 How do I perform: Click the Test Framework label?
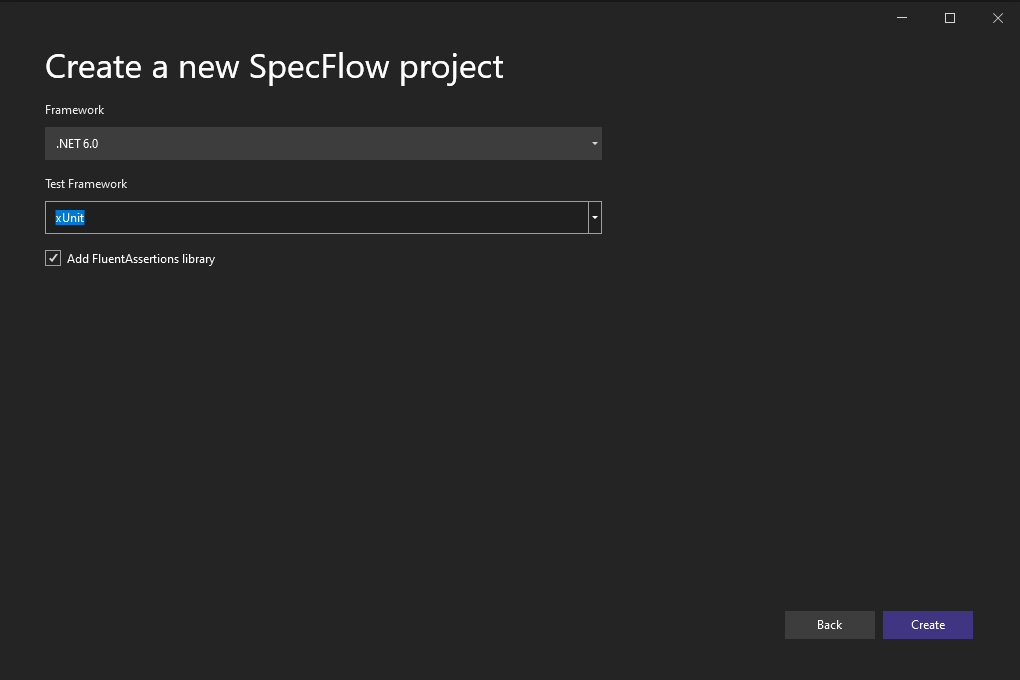86,183
